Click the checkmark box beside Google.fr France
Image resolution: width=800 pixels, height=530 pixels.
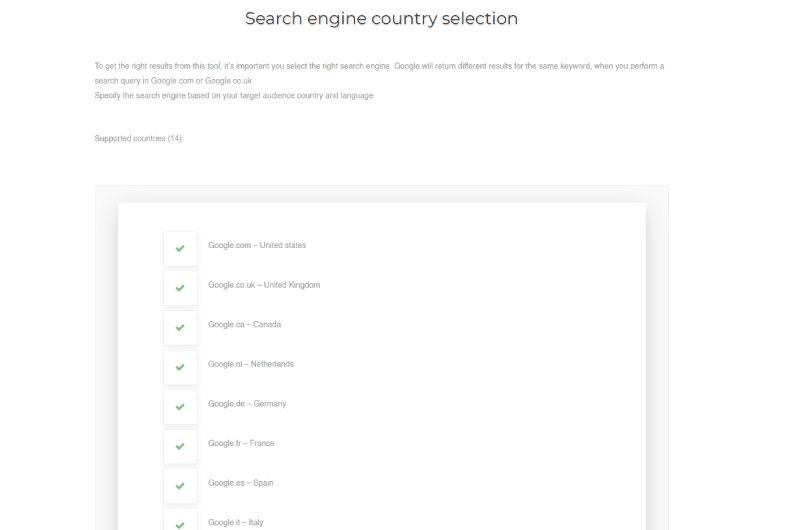180,446
